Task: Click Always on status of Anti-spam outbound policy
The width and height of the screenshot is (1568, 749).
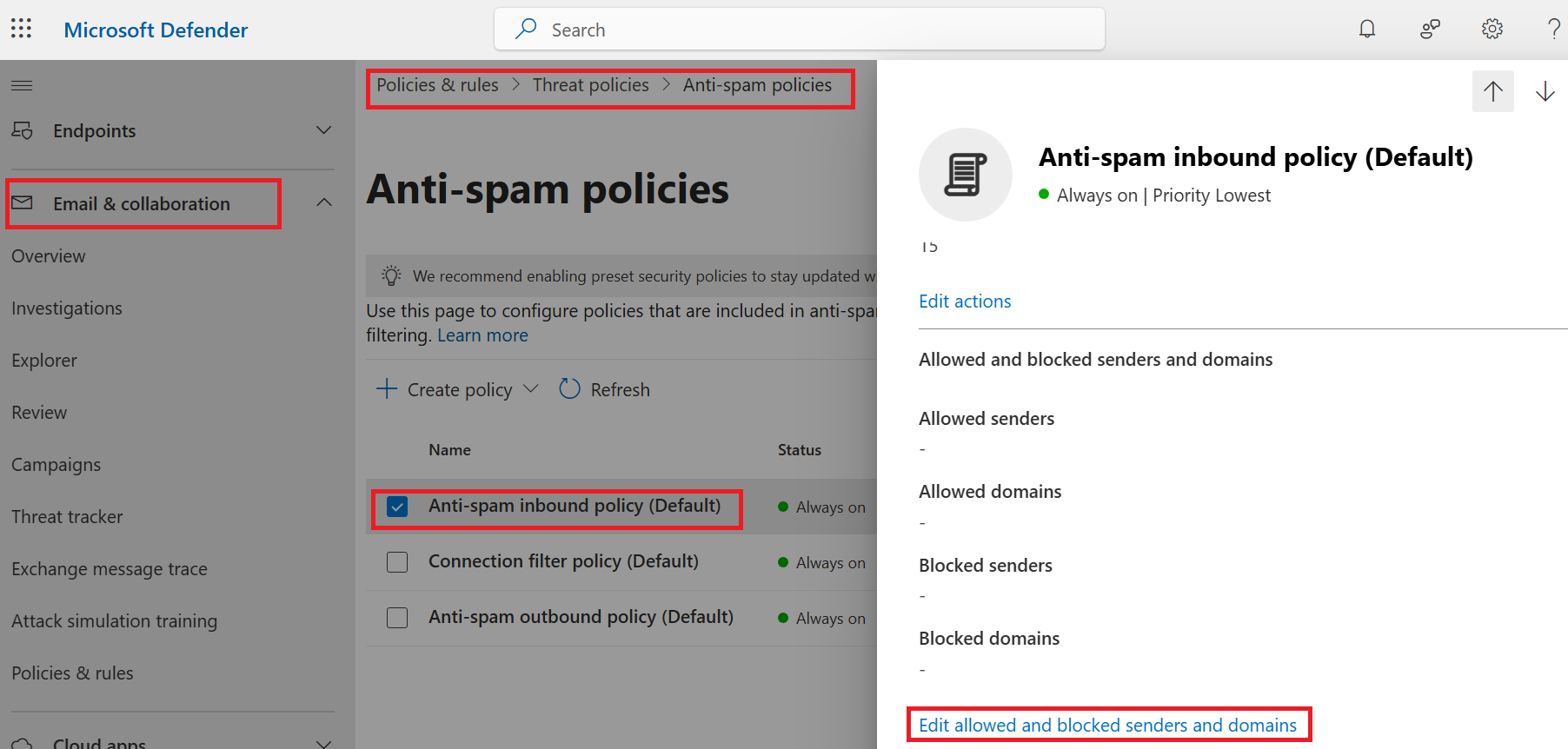Action: click(x=822, y=619)
